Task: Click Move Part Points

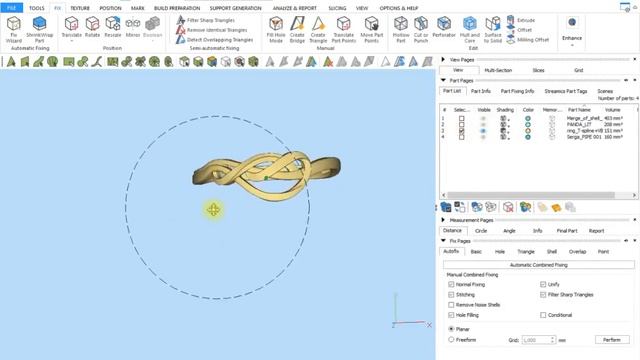Action: click(371, 29)
